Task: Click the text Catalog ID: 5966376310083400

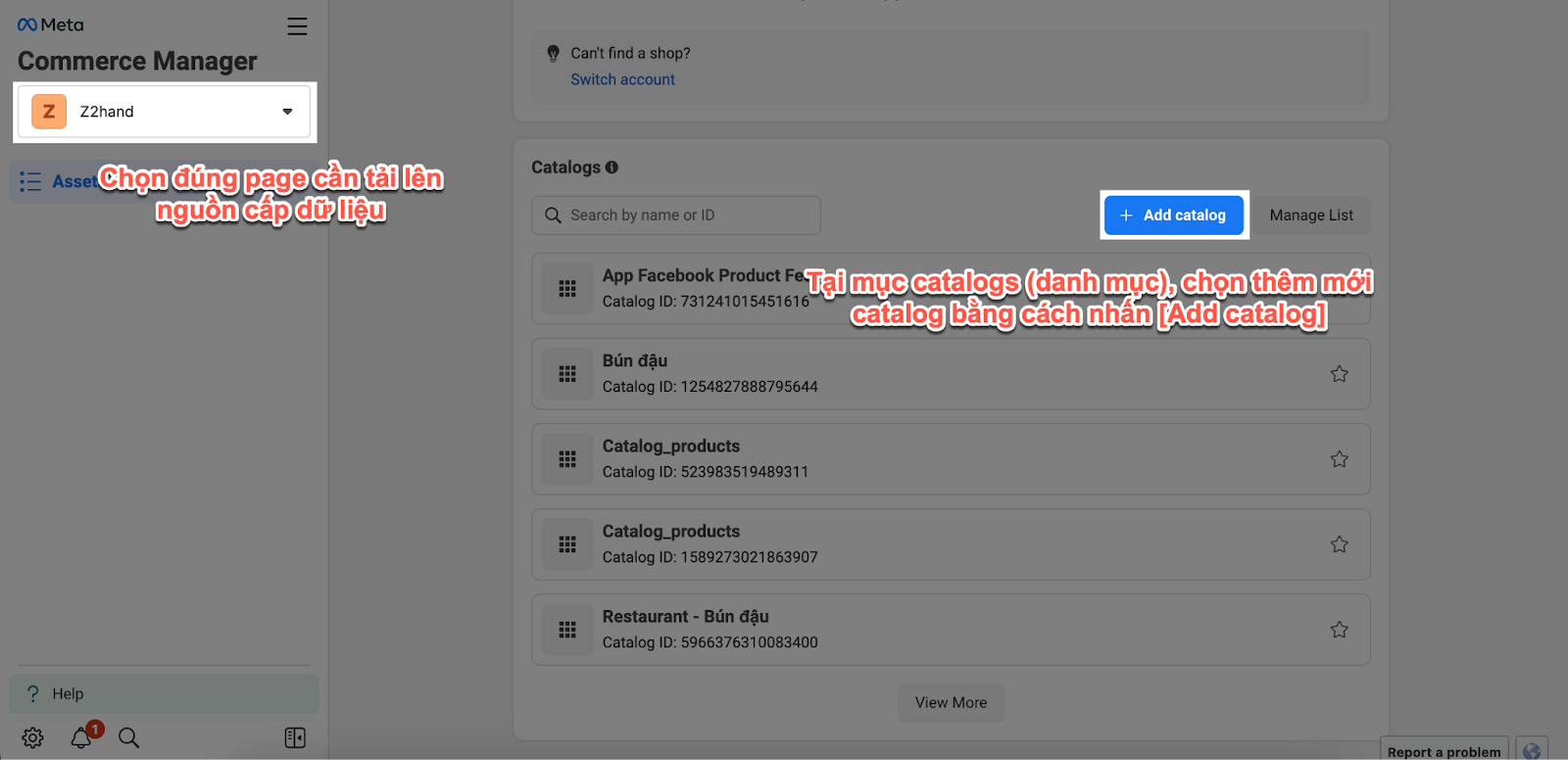Action: (710, 642)
